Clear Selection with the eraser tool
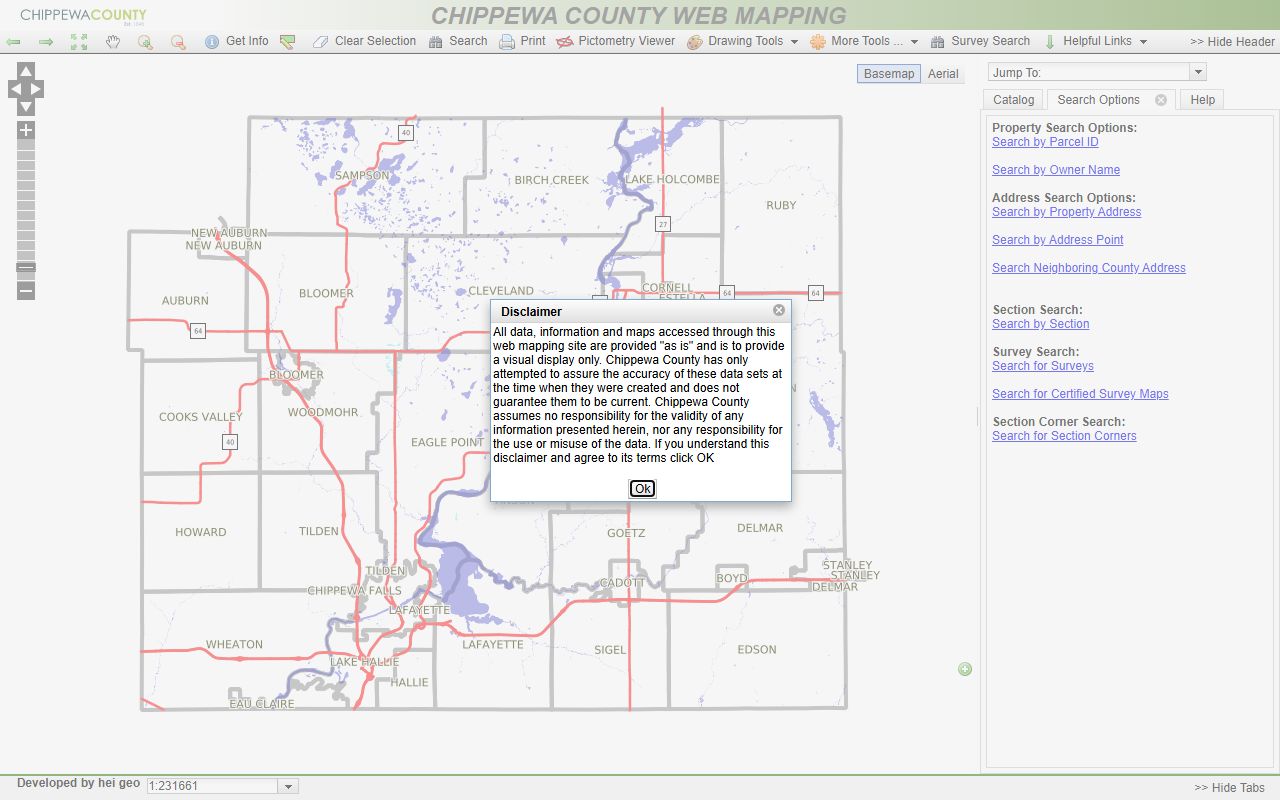 (364, 41)
